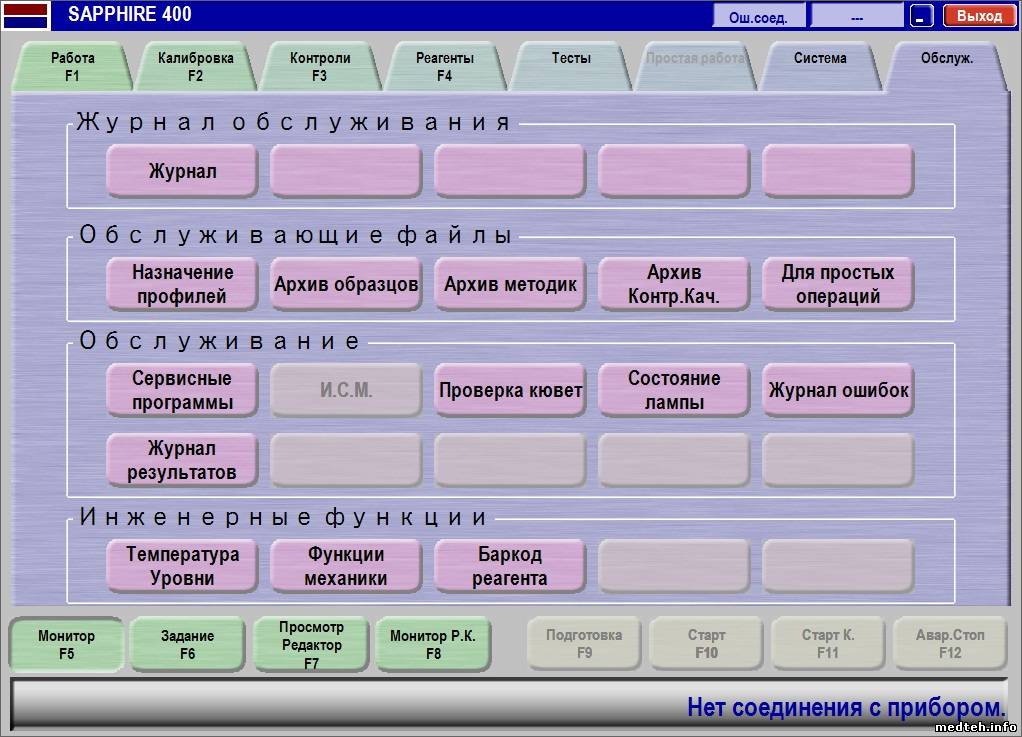The image size is (1022, 737).
Task: Click the Архив образцов button
Action: point(346,284)
